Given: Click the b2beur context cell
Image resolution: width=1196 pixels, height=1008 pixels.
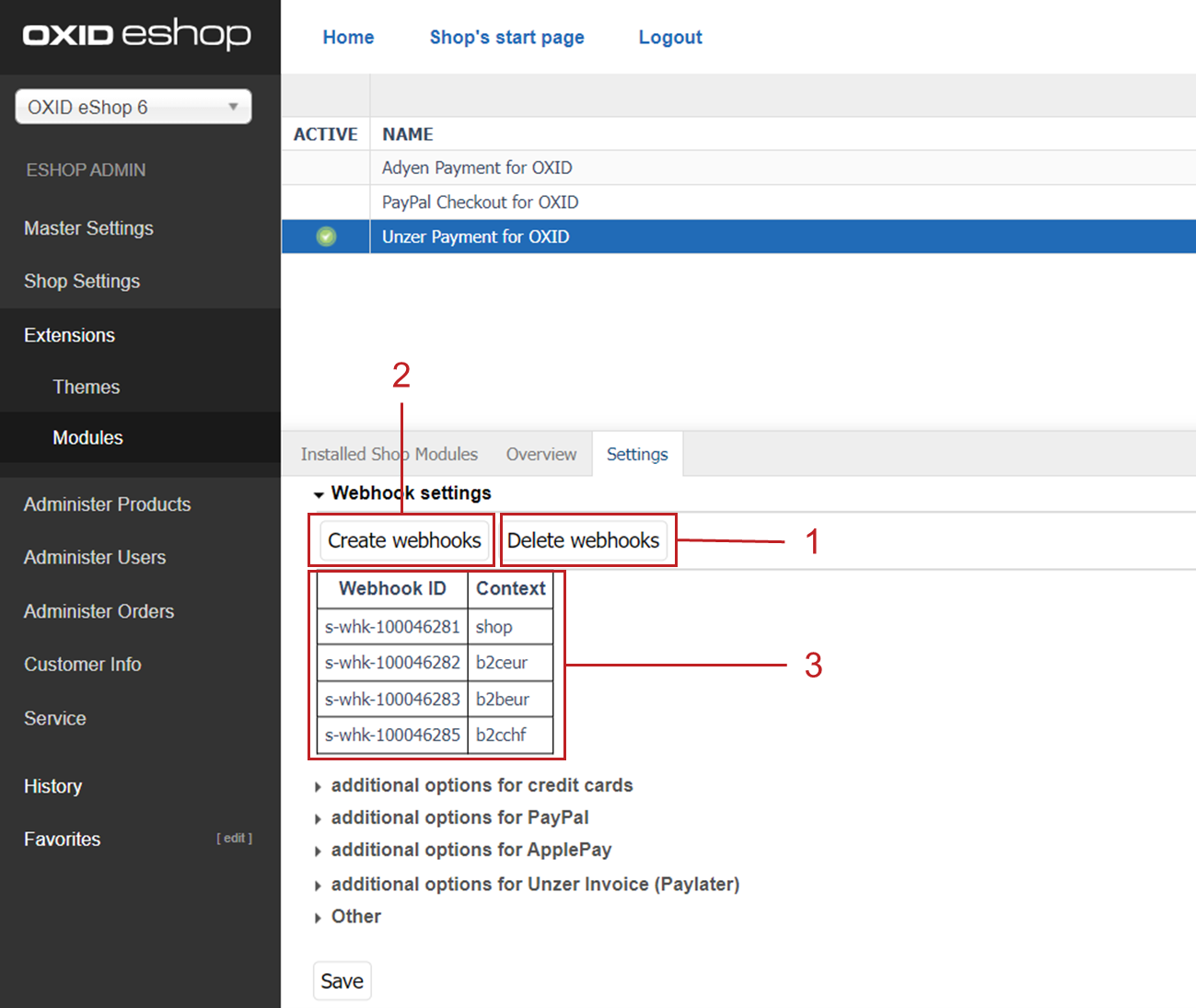Looking at the screenshot, I should 511,700.
